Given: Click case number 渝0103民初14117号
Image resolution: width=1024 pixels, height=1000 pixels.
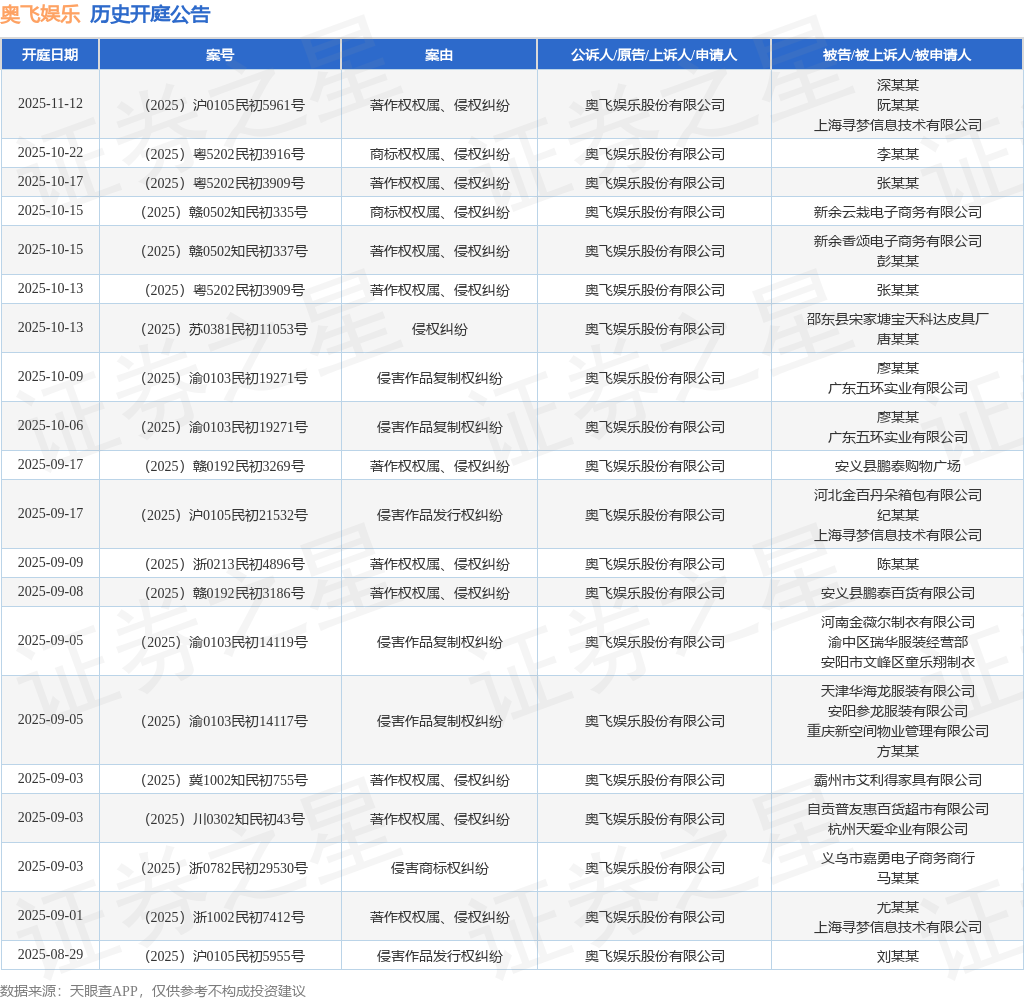Looking at the screenshot, I should (224, 721).
